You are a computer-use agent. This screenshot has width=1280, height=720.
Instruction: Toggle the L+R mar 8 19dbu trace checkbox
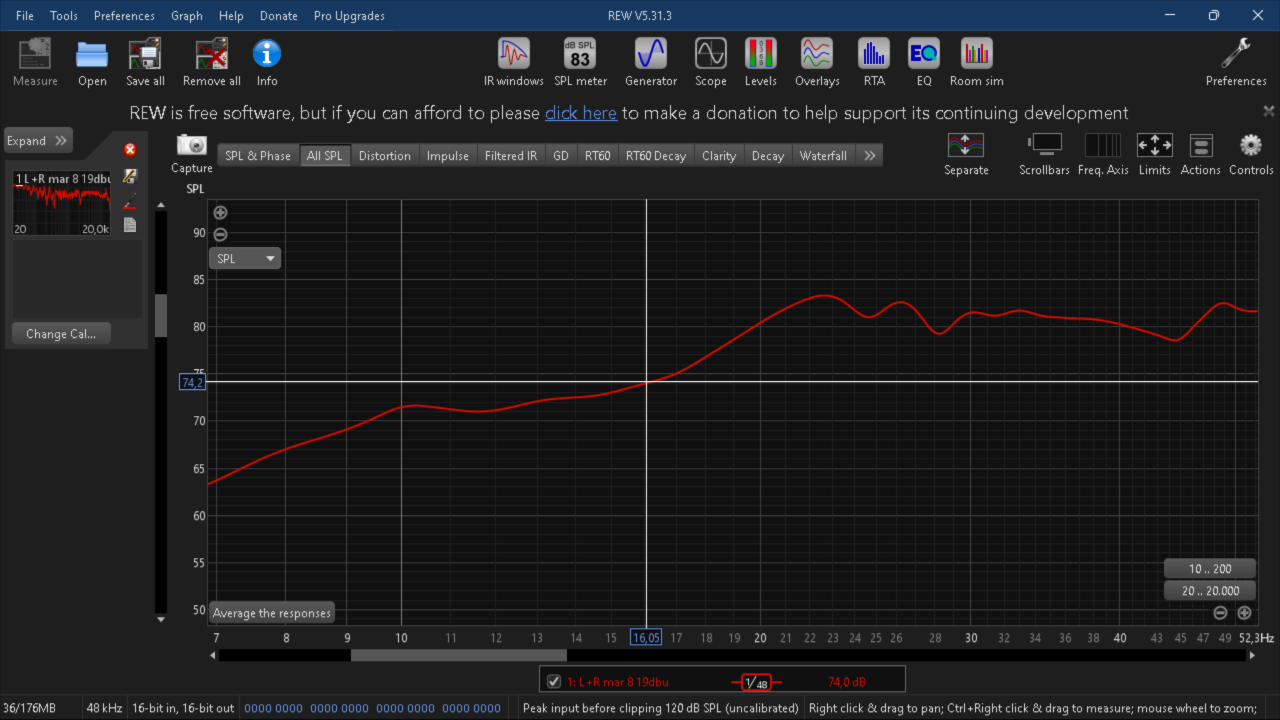click(554, 682)
